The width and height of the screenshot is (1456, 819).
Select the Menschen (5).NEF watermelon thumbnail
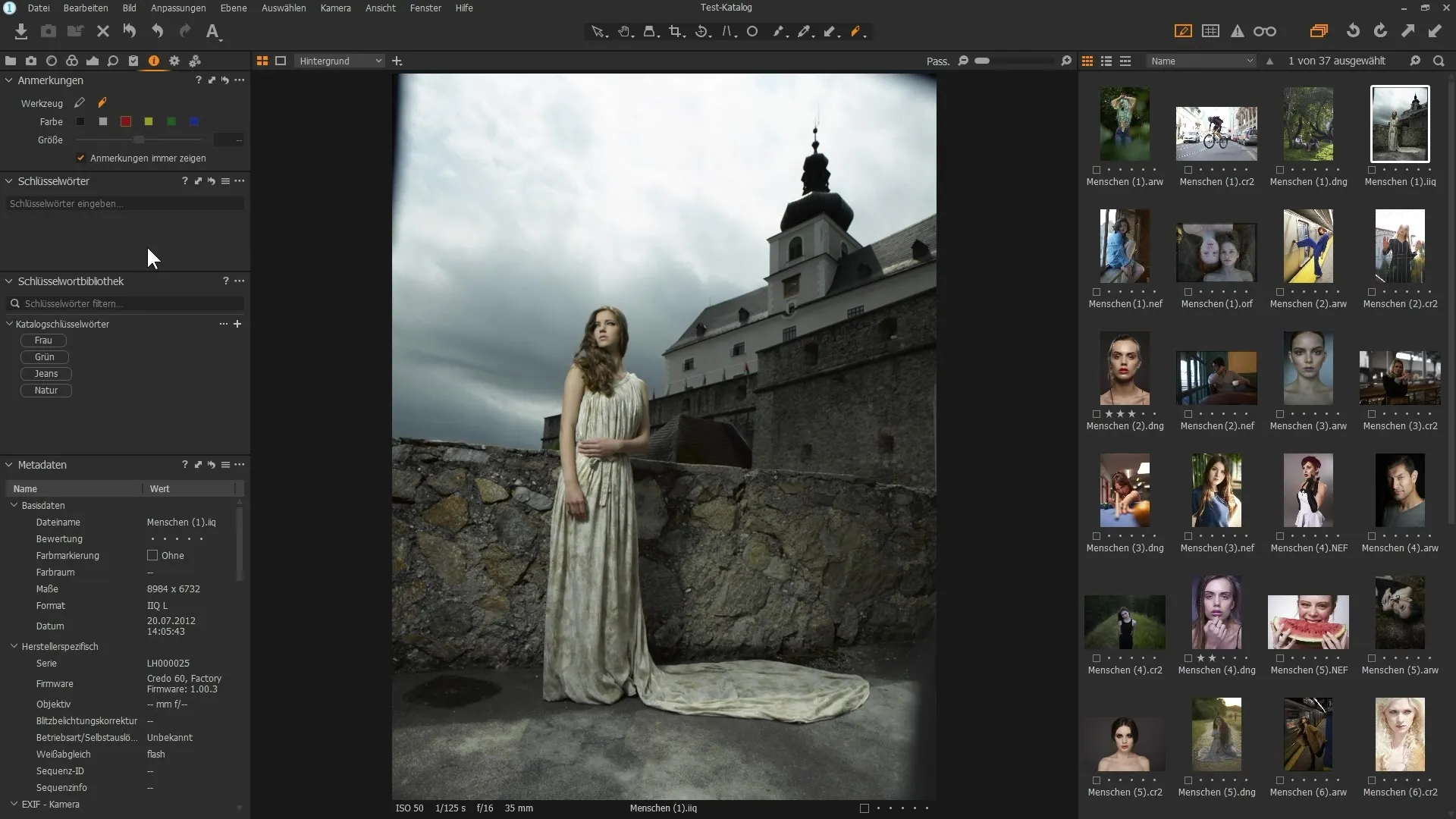point(1308,623)
